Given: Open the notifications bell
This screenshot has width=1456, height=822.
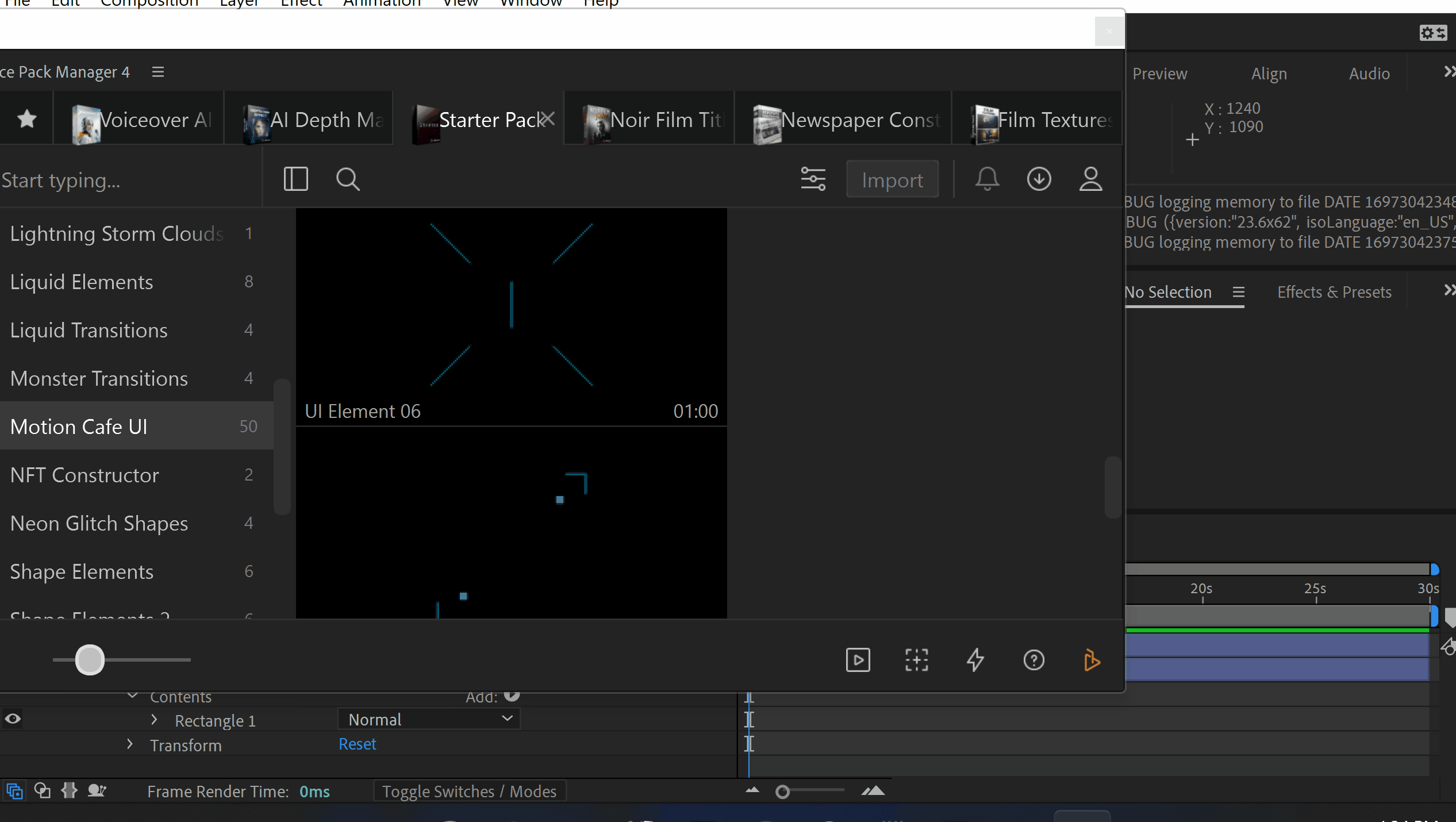Looking at the screenshot, I should coord(987,179).
